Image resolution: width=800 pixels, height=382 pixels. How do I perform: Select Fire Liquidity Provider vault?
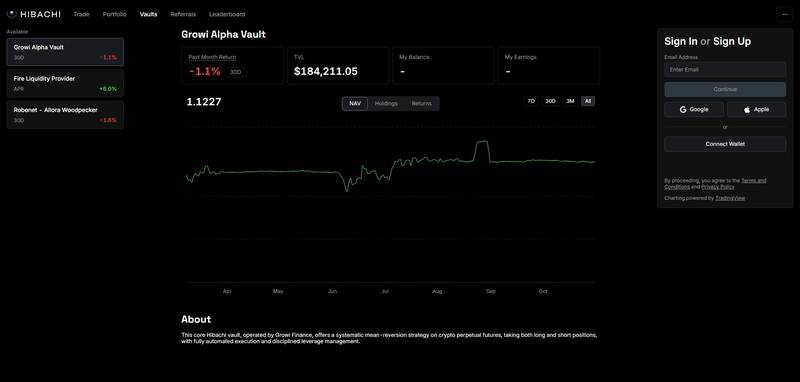(x=65, y=84)
